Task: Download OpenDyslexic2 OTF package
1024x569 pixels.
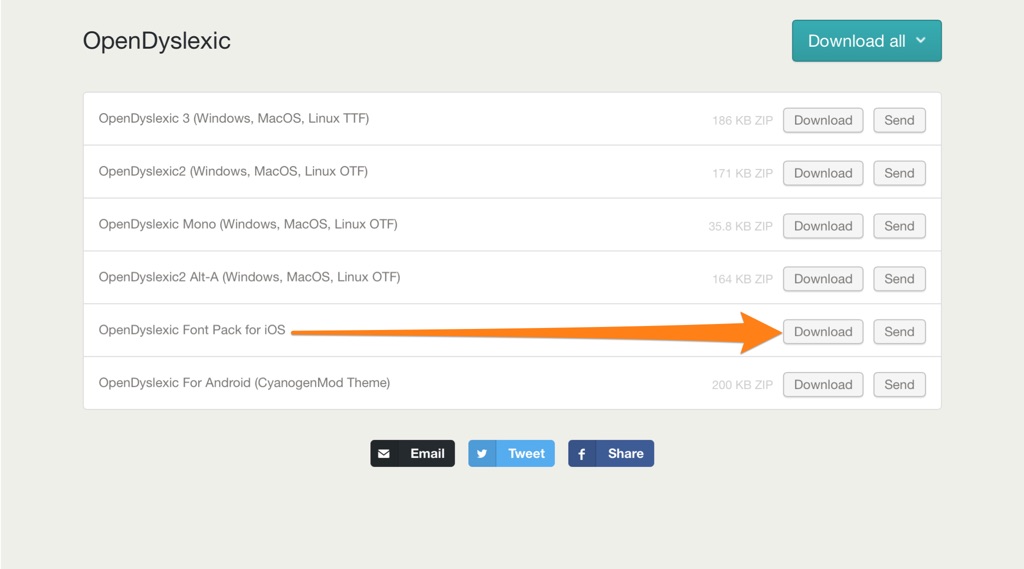Action: pos(822,173)
